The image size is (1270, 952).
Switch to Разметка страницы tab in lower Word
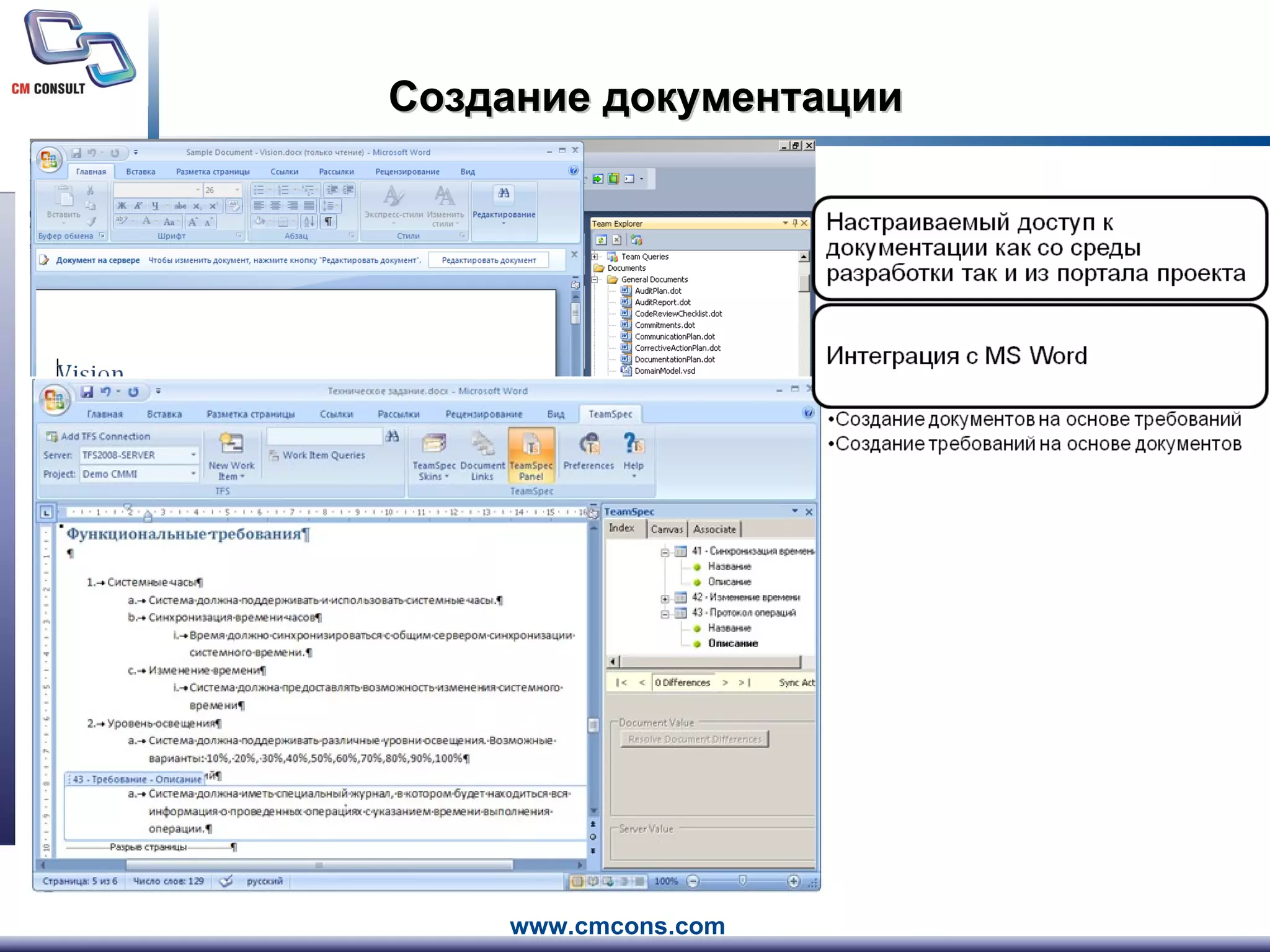[251, 414]
